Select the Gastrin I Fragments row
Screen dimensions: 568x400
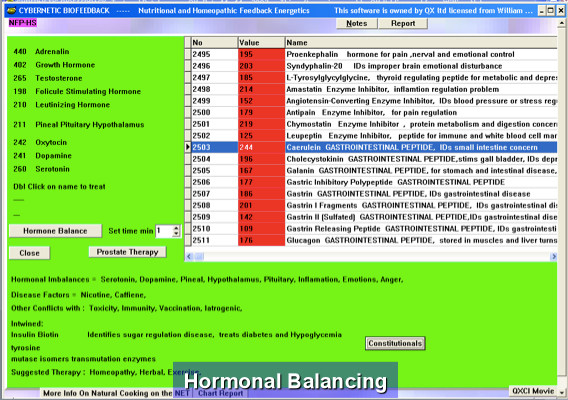(374, 205)
